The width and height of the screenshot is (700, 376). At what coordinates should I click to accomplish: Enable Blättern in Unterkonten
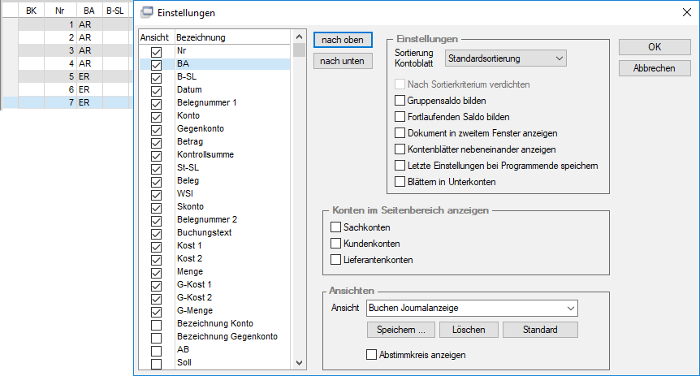coord(400,182)
